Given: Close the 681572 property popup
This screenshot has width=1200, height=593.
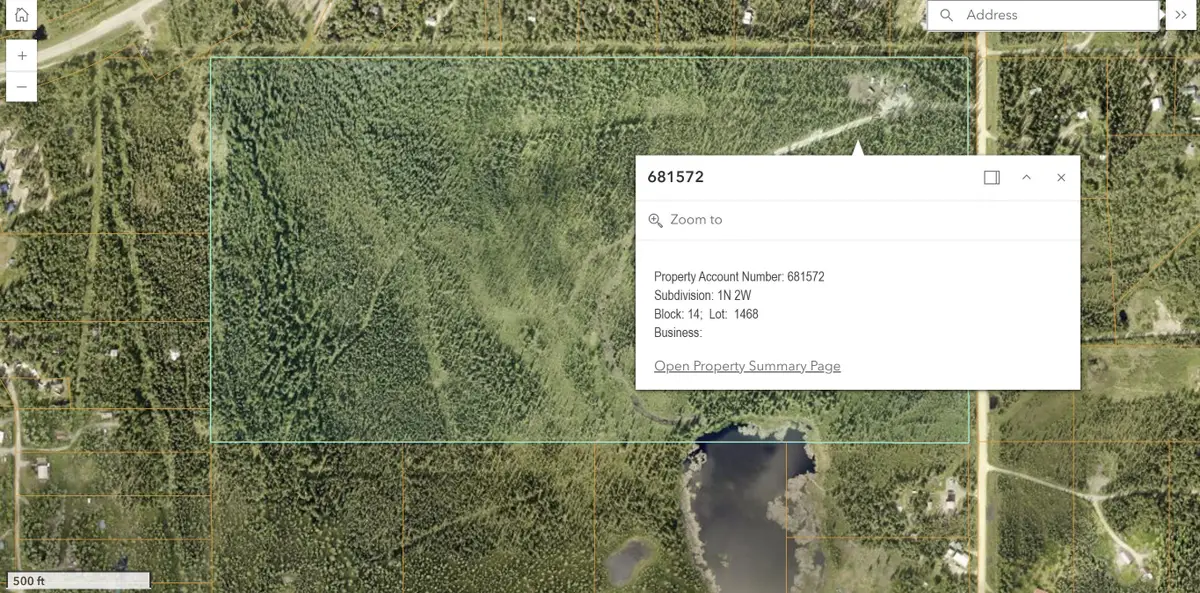Looking at the screenshot, I should [x=1061, y=177].
